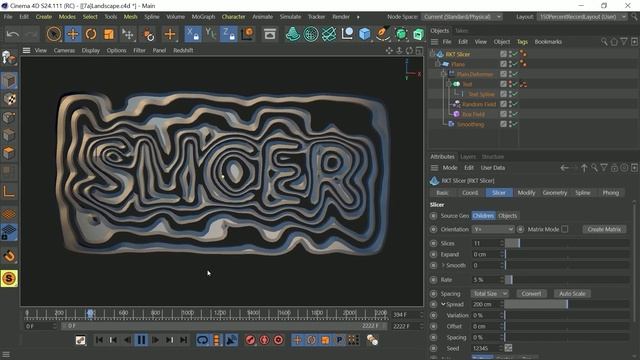Open the viewport Cameras menu

[x=64, y=50]
